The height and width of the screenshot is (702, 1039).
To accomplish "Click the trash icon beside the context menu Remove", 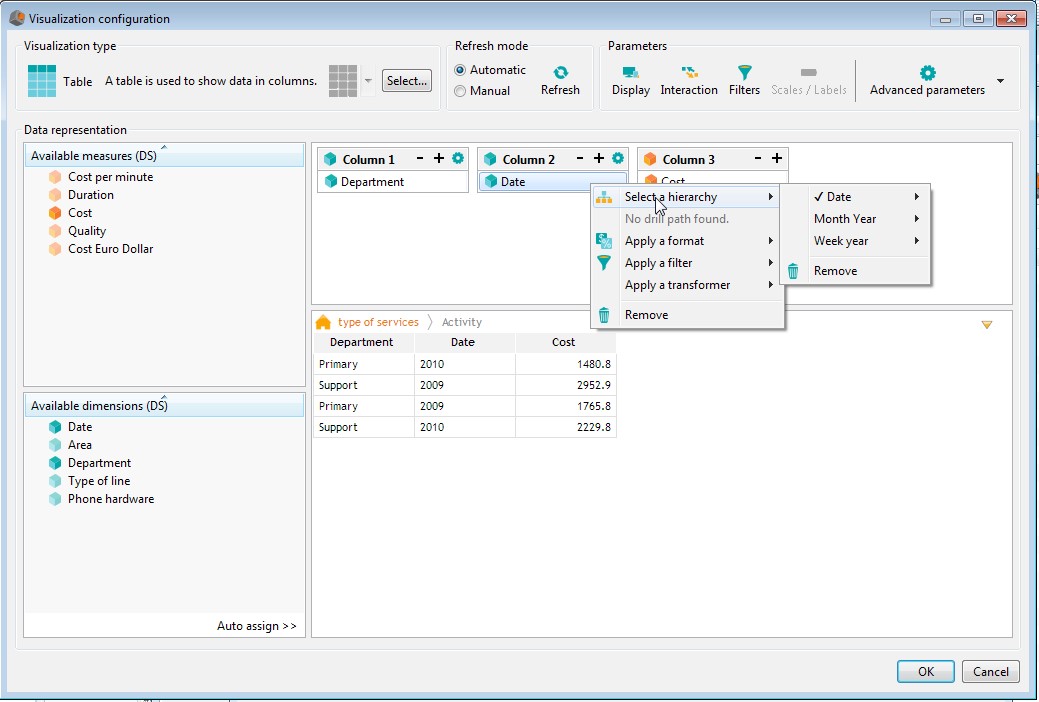I will [604, 315].
